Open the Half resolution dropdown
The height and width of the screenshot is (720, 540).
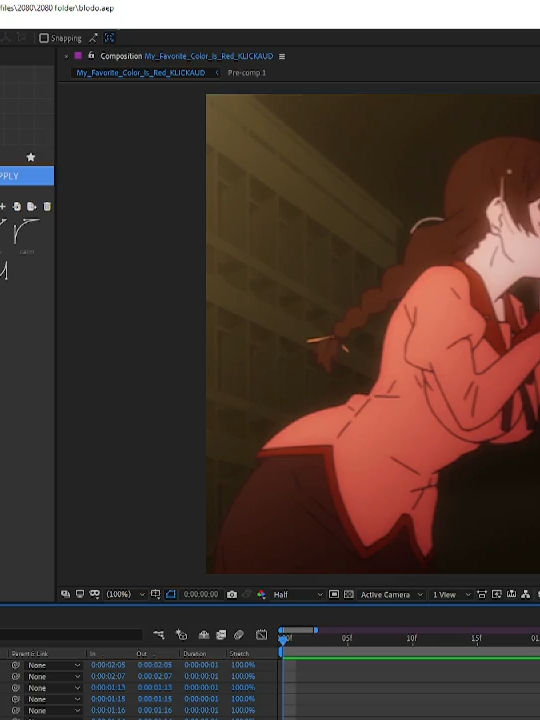coord(298,595)
